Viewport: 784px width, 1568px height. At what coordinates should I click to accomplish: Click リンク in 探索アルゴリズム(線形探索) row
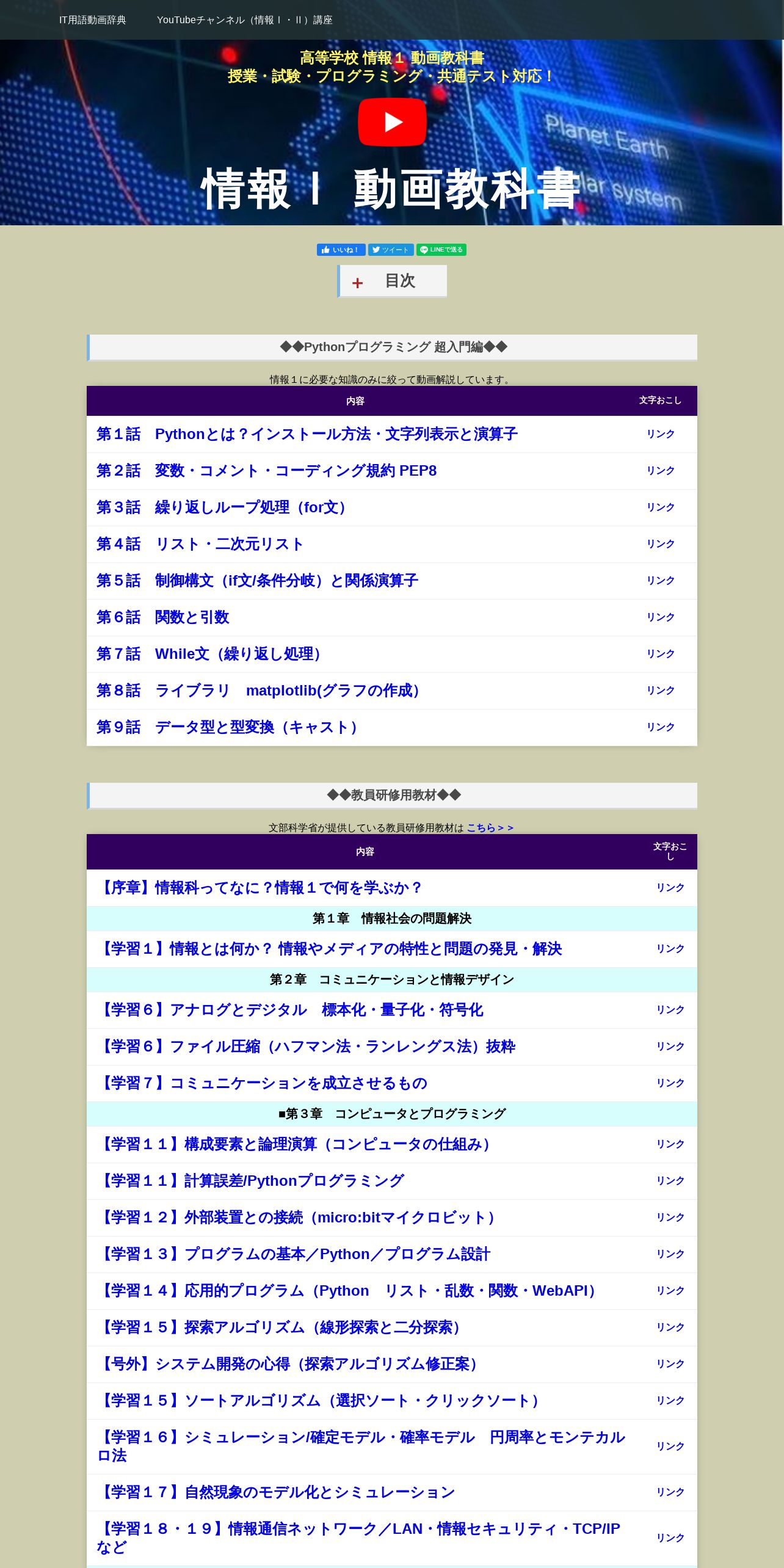[670, 1327]
